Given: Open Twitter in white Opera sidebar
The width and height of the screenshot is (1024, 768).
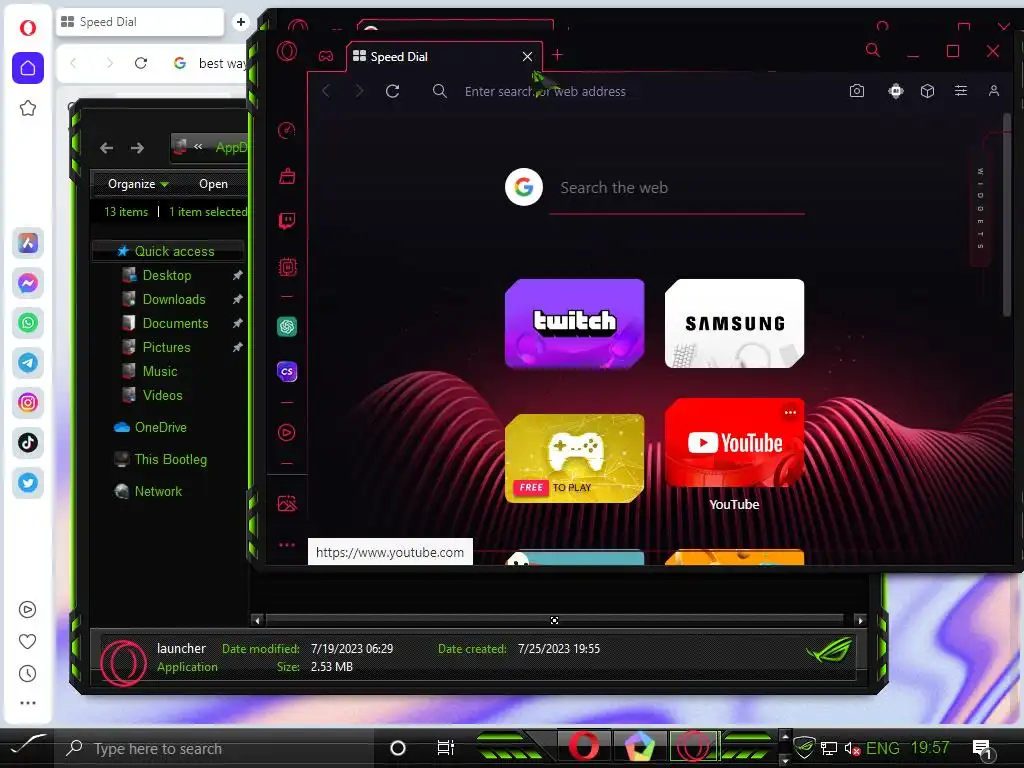Looking at the screenshot, I should click(28, 483).
